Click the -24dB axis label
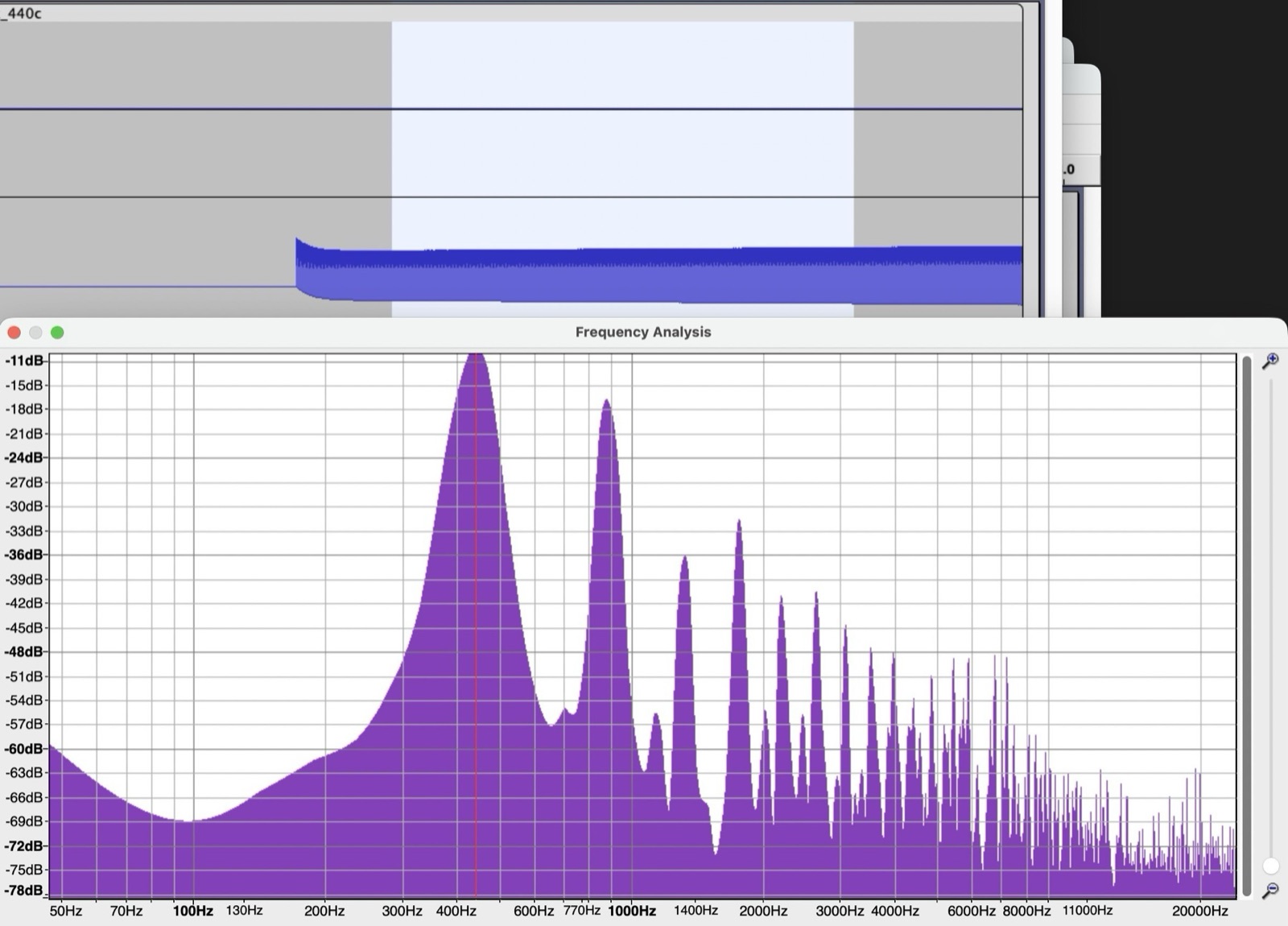1288x926 pixels. click(24, 457)
